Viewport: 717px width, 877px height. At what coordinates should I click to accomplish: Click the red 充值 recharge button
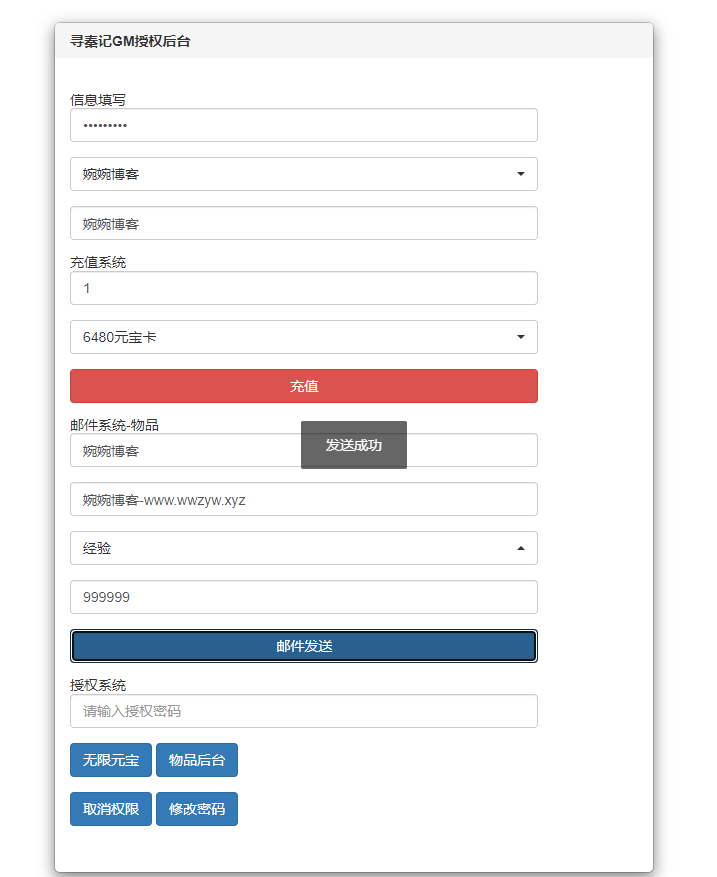303,386
